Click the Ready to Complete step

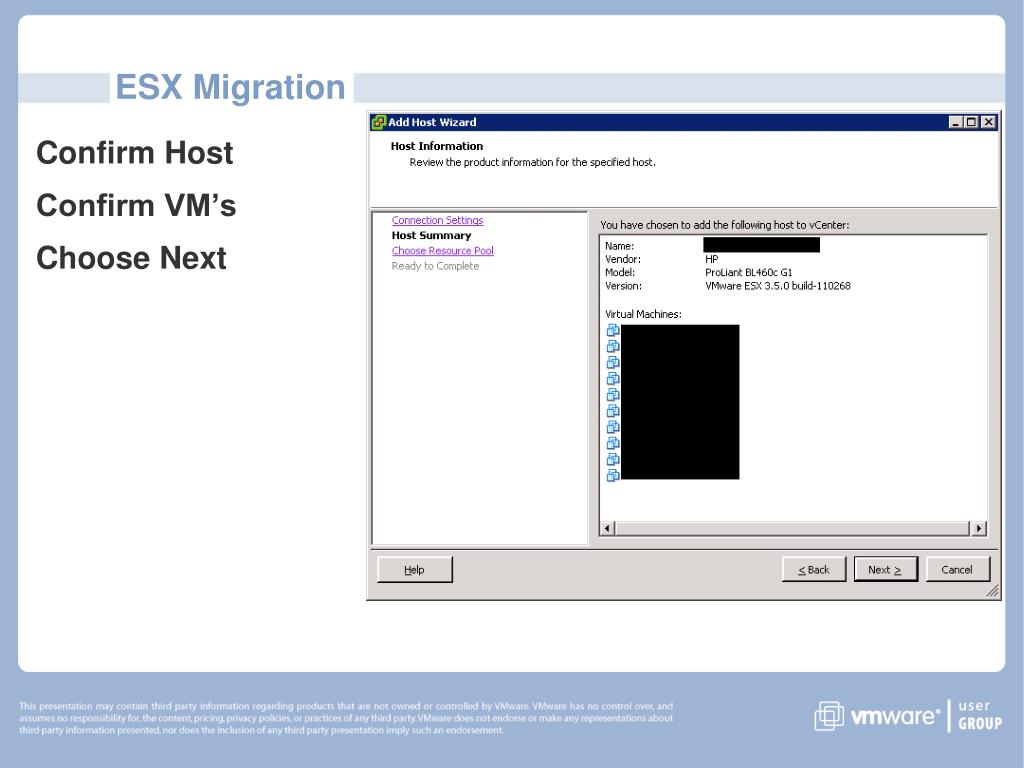[436, 266]
